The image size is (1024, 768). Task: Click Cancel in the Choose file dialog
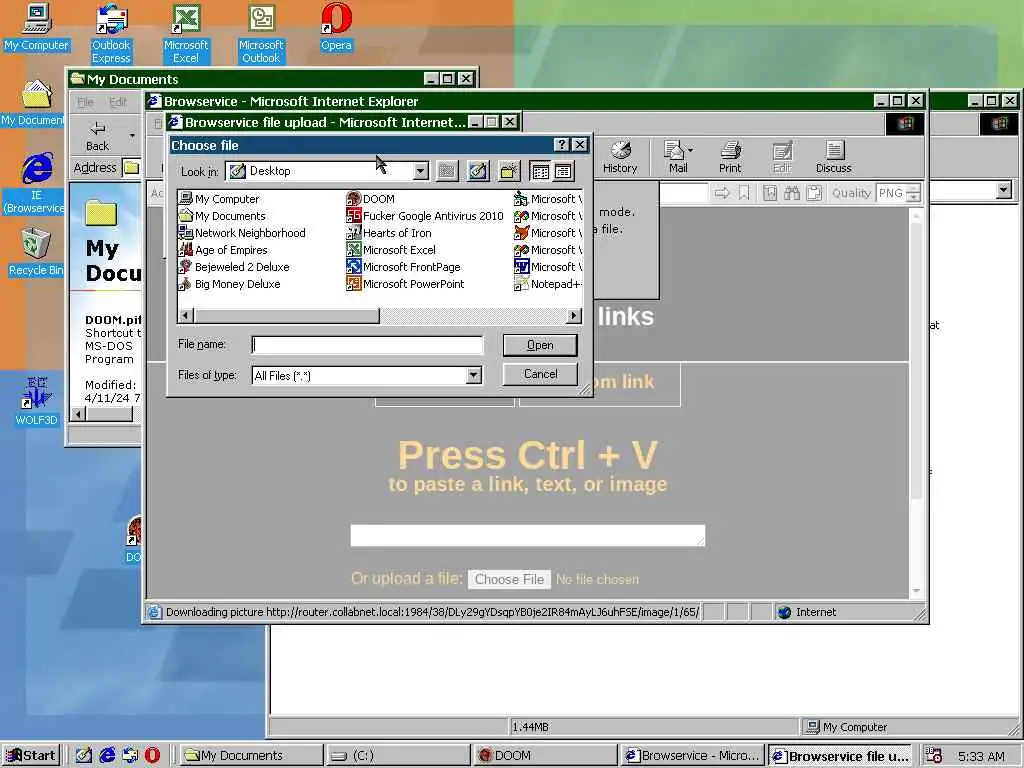pos(540,374)
